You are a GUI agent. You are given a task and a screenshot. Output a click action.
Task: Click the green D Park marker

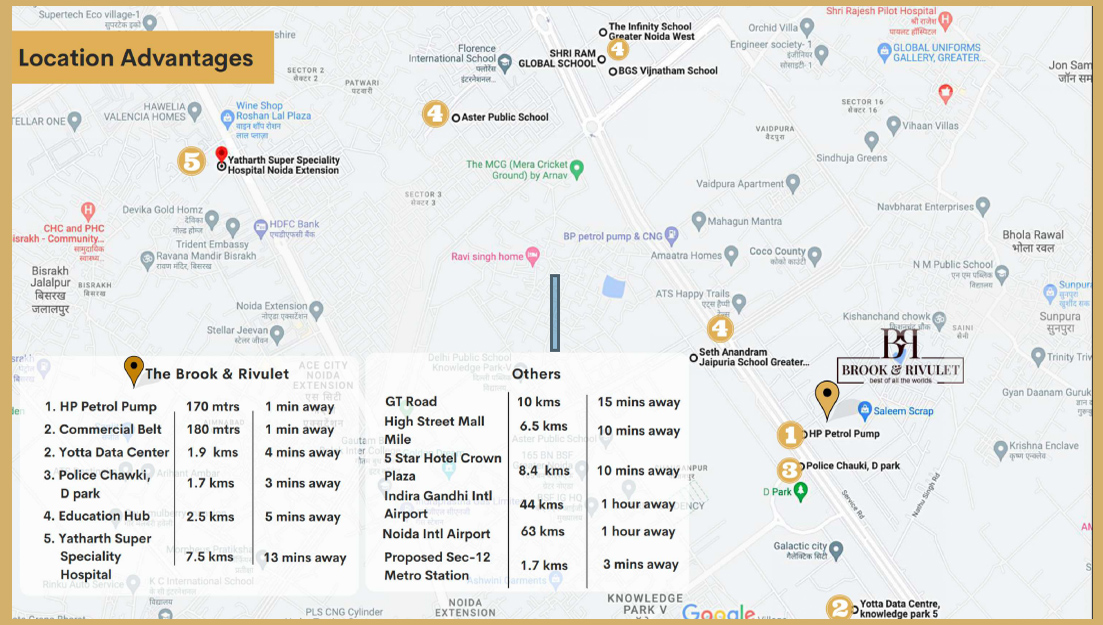tap(801, 491)
